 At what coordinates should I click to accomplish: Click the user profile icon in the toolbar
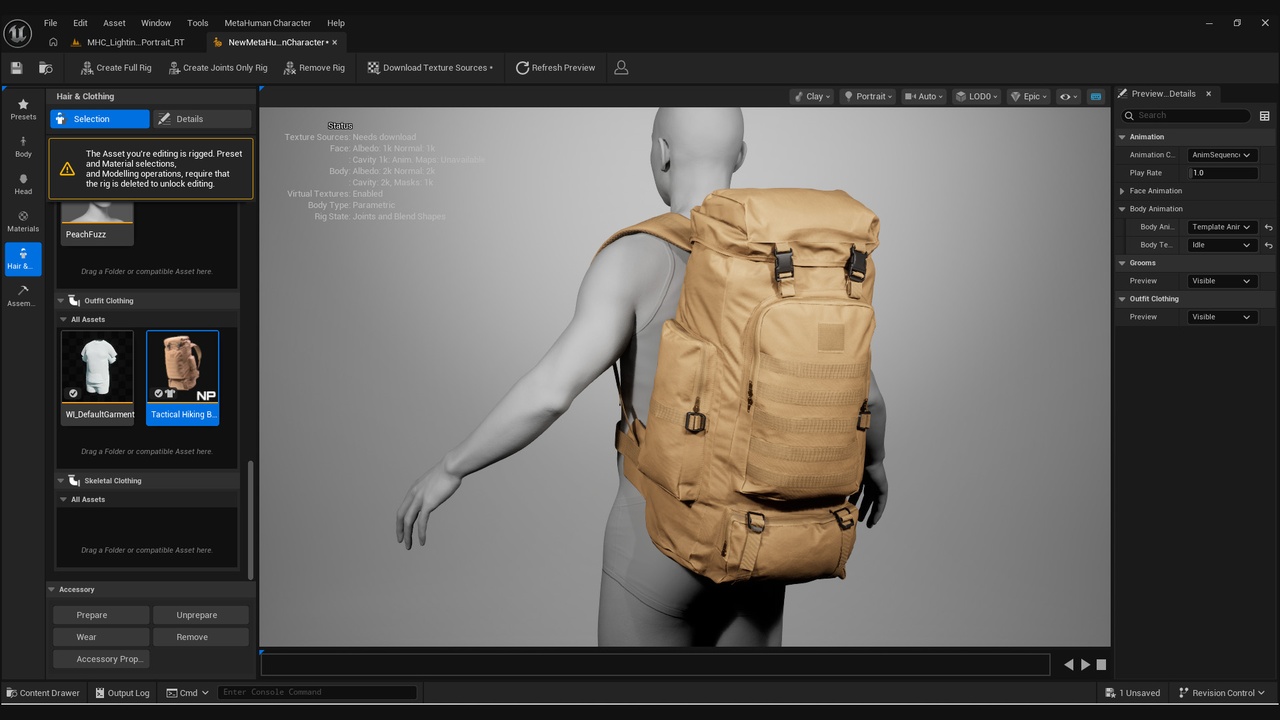(621, 68)
